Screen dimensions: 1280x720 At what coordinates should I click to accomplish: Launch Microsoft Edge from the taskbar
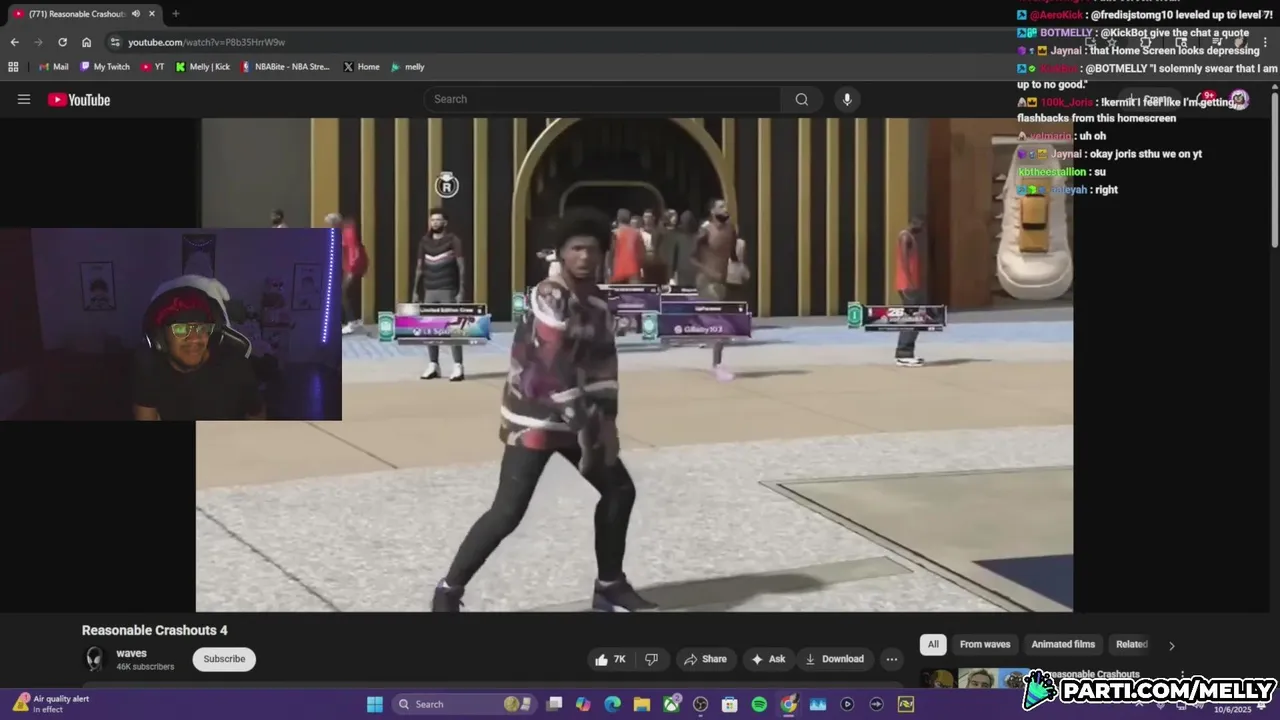[x=612, y=704]
